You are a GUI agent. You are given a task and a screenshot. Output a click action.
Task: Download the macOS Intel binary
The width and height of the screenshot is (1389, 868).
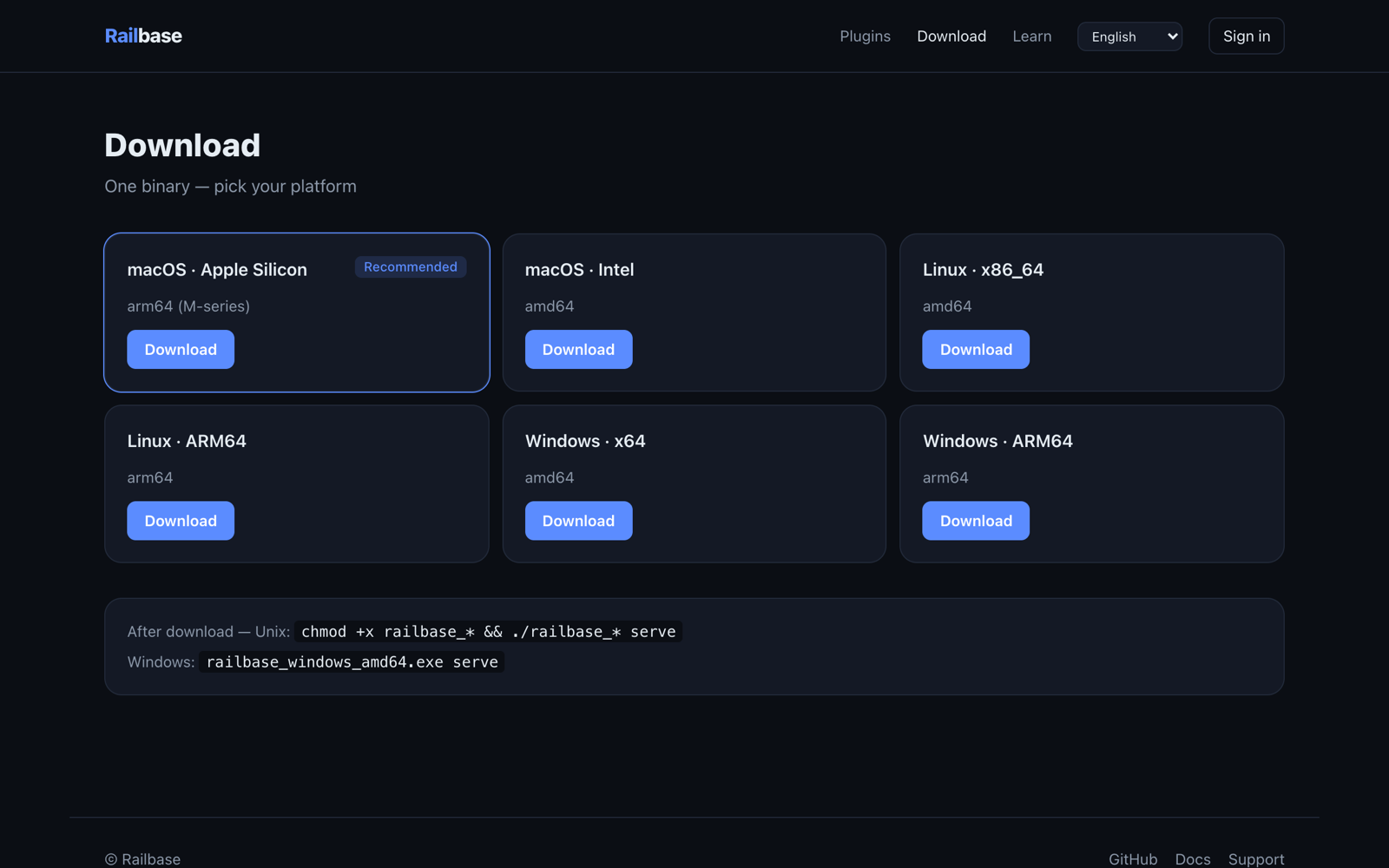pyautogui.click(x=578, y=349)
